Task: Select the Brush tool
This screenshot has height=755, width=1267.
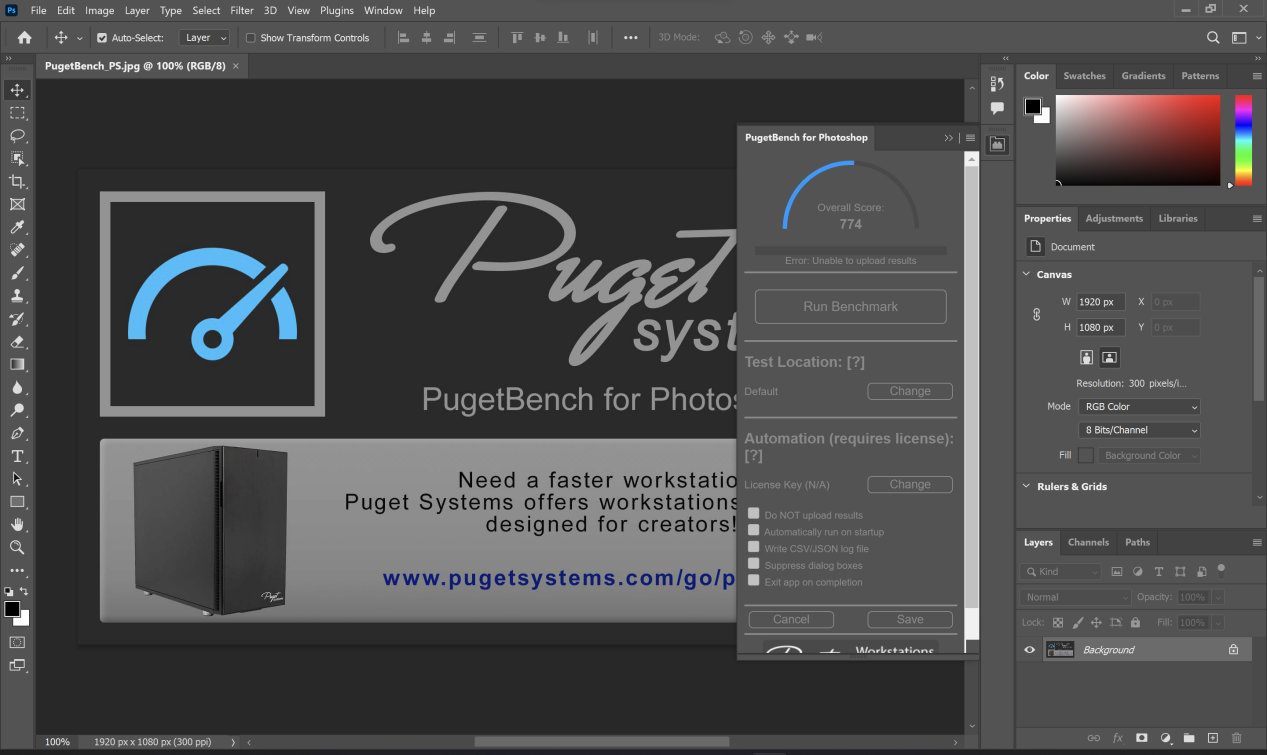Action: click(17, 273)
